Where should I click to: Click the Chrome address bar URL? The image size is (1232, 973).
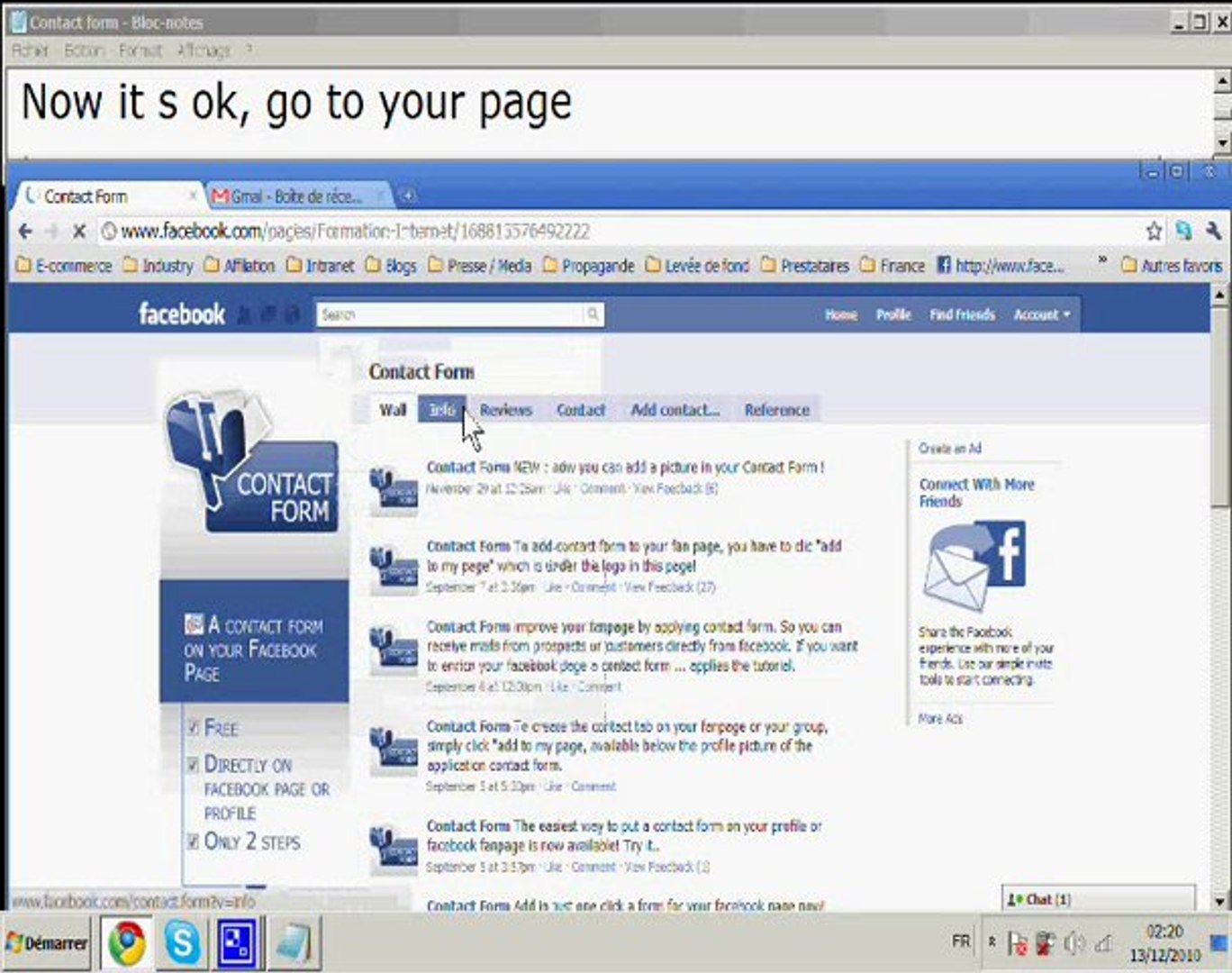[355, 232]
